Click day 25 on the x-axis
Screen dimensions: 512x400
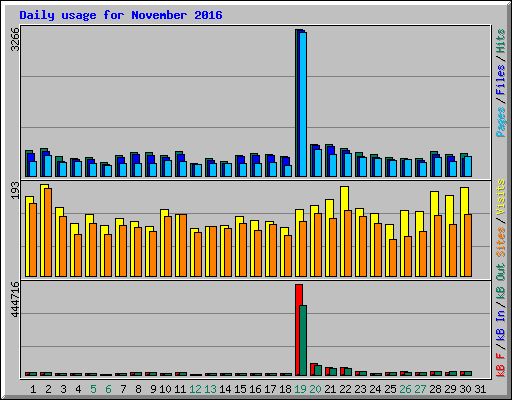[x=390, y=389]
